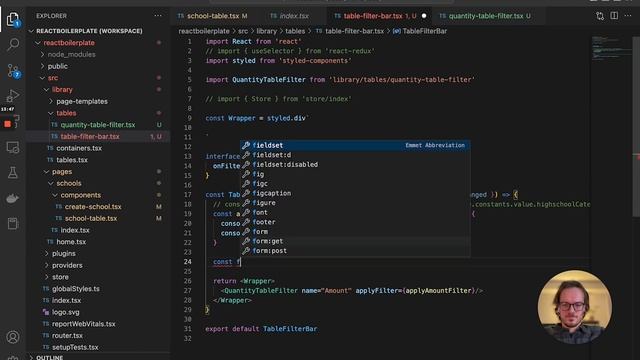The width and height of the screenshot is (640, 360).
Task: Expand the OUTLINE section
Action: point(49,357)
